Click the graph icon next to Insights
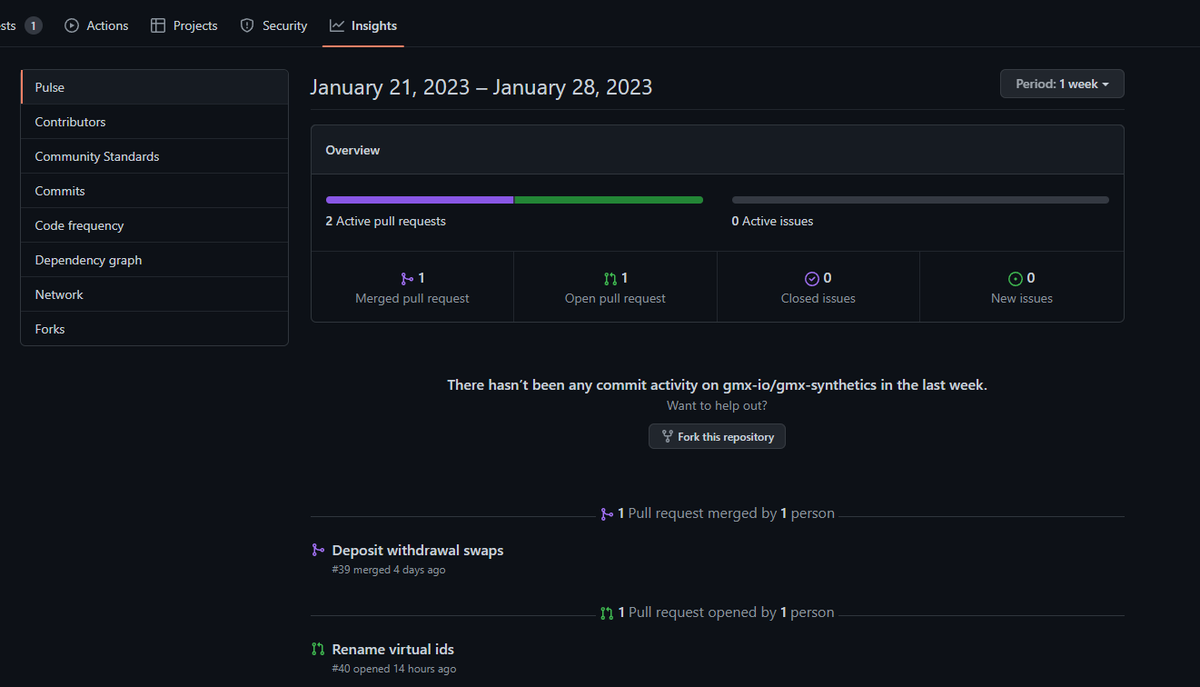This screenshot has width=1200, height=687. (335, 25)
